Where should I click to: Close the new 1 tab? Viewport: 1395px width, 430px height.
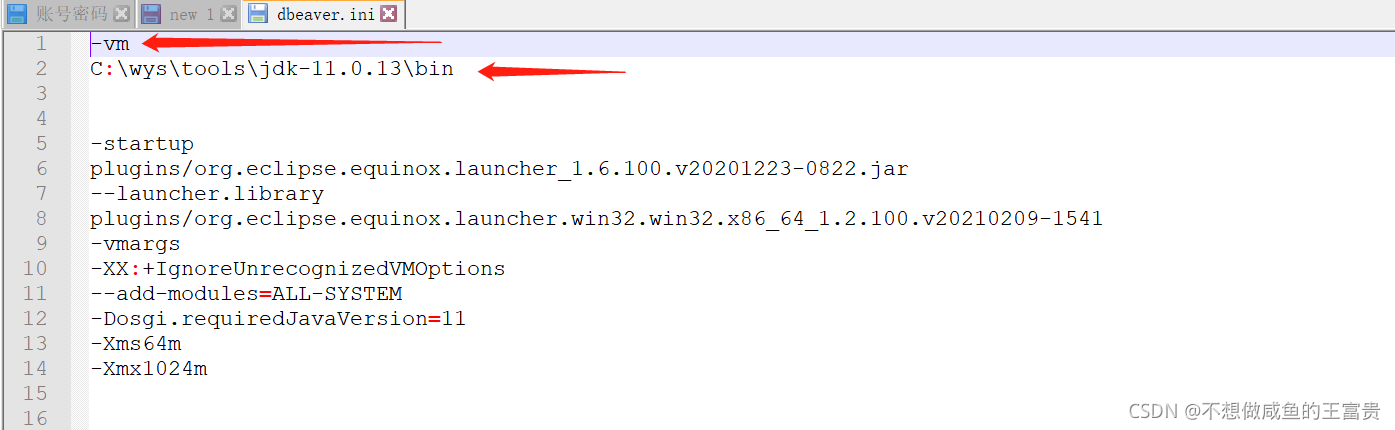pos(228,14)
